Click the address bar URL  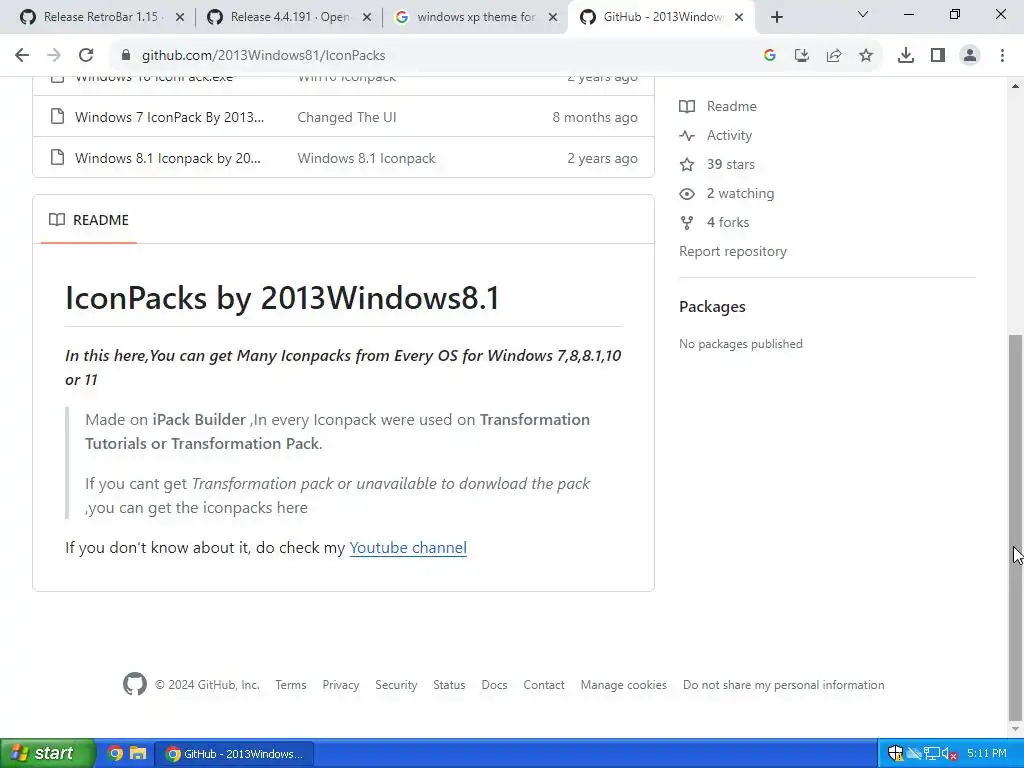pos(263,56)
